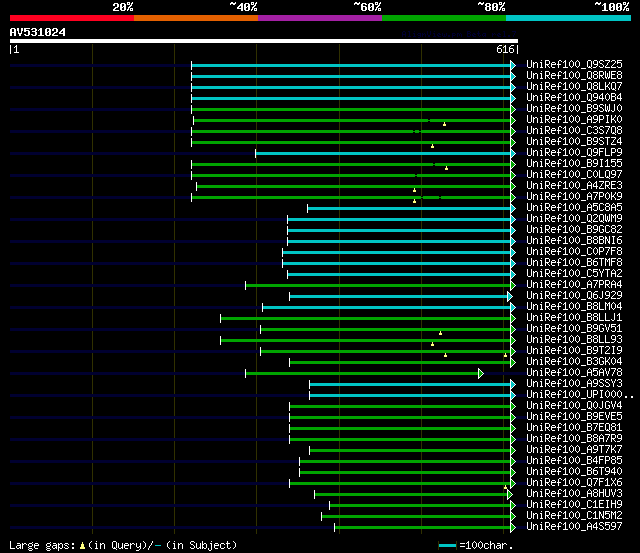Select the UniRef100_UPI000.. text
The height and width of the screenshot is (553, 640).
tap(580, 395)
